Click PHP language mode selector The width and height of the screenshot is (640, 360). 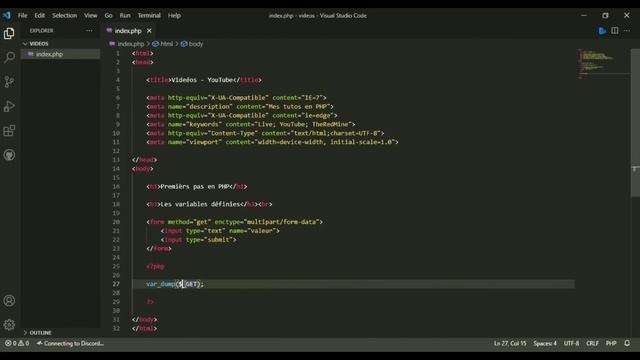point(611,343)
